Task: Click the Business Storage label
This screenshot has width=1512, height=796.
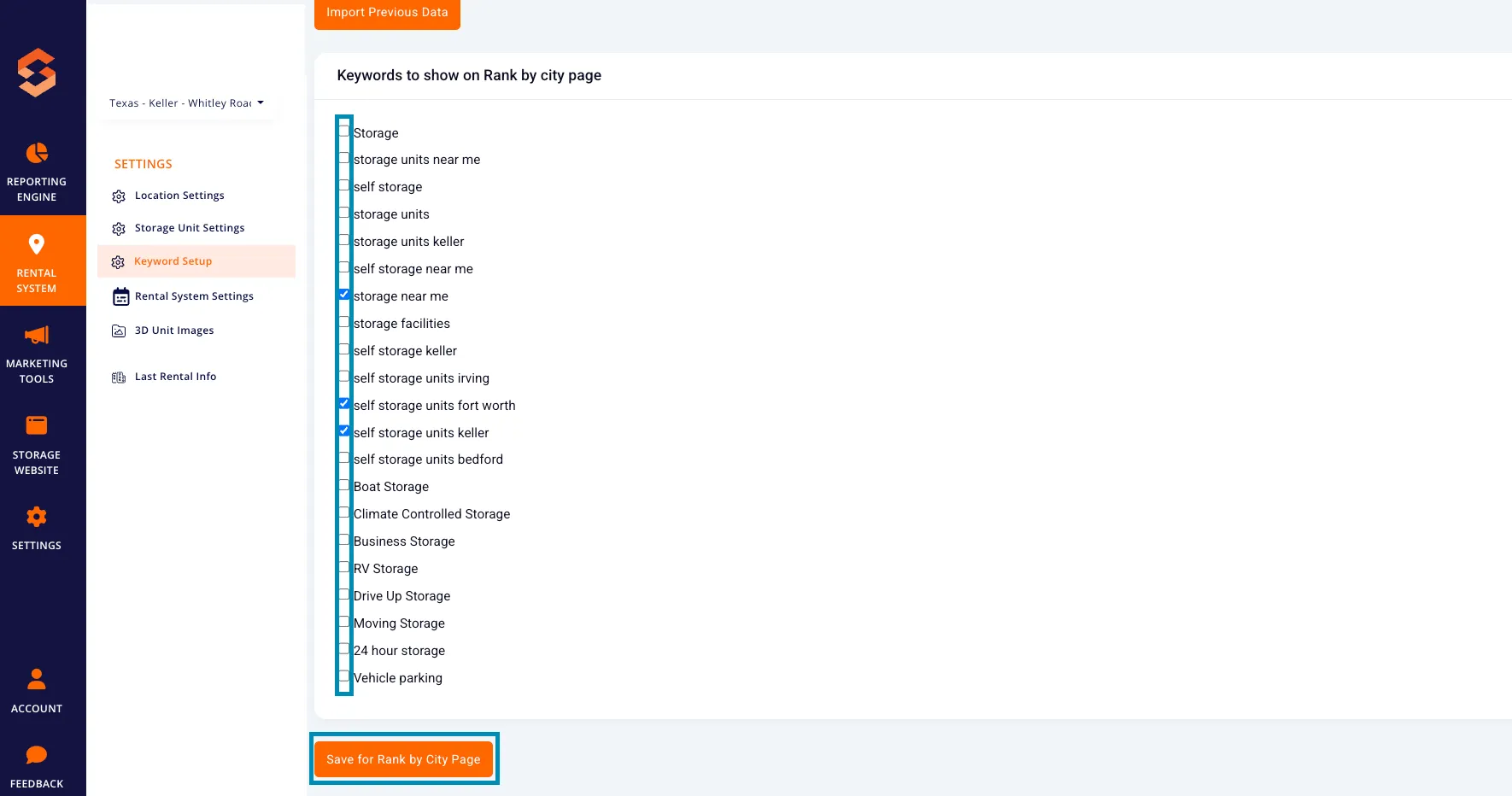Action: tap(404, 541)
